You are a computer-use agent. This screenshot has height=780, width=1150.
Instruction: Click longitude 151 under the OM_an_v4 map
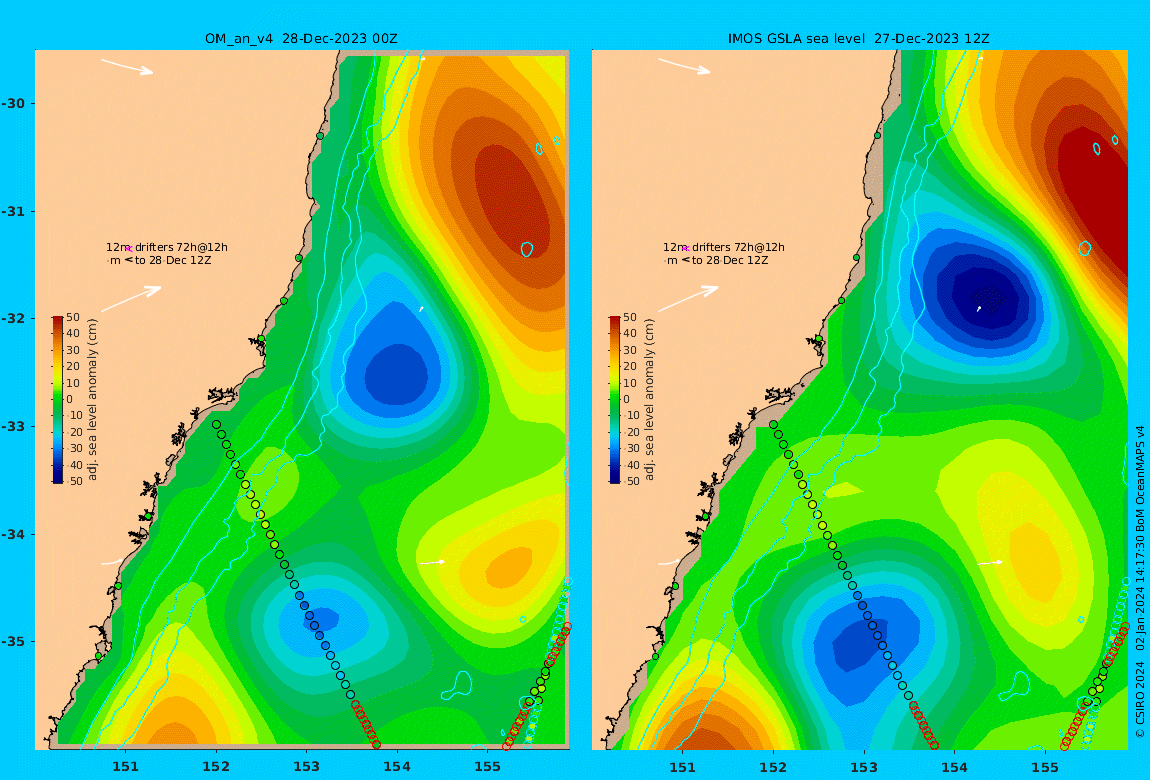pyautogui.click(x=125, y=767)
